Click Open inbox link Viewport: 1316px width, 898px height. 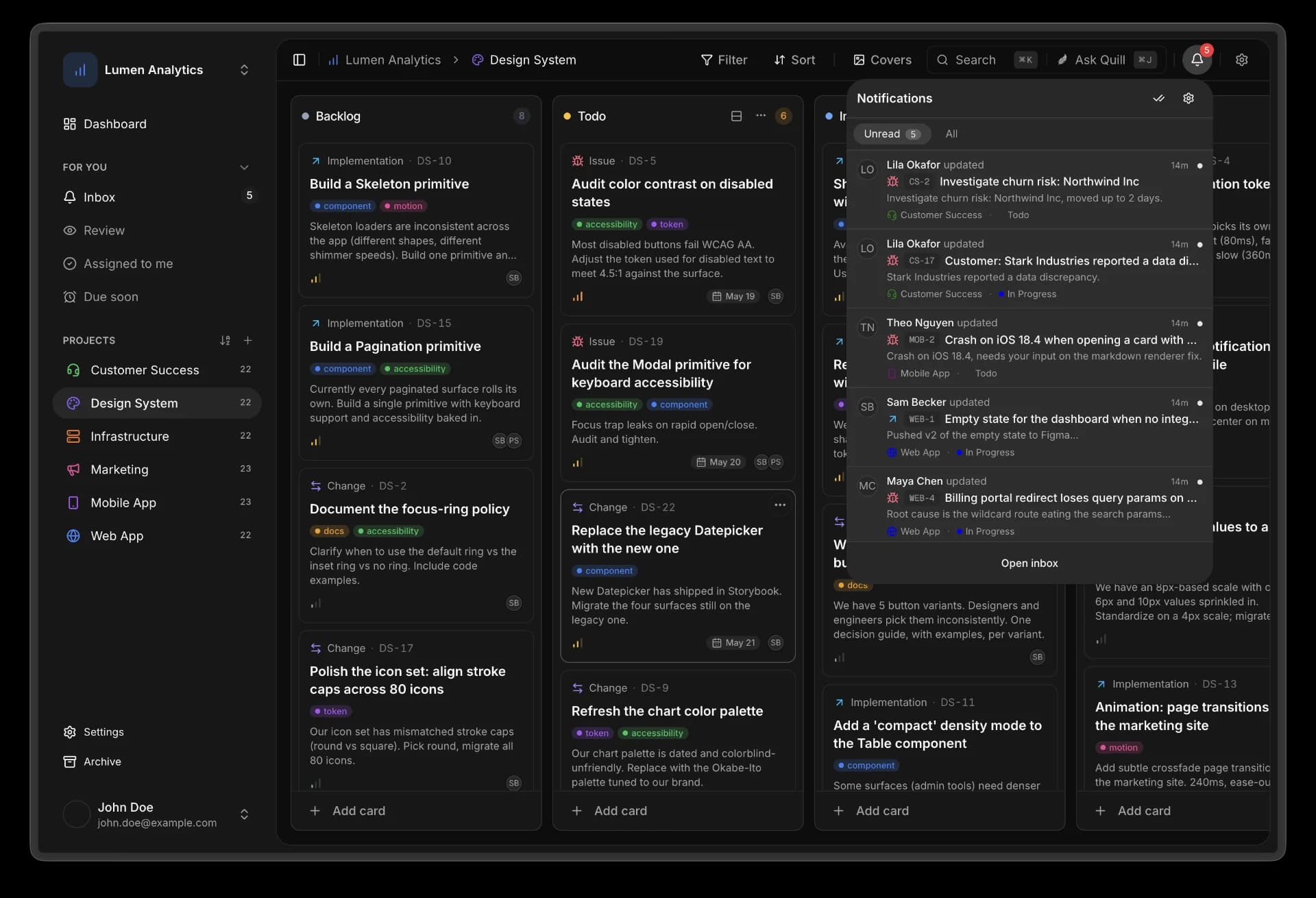1029,563
